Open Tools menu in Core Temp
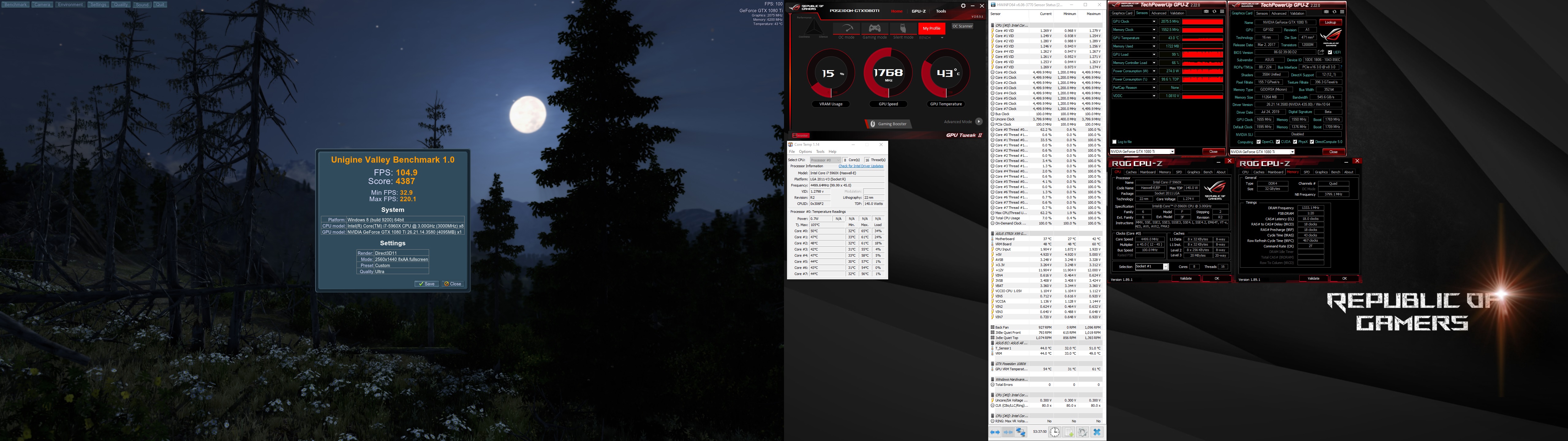This screenshot has width=1568, height=441. (x=820, y=152)
